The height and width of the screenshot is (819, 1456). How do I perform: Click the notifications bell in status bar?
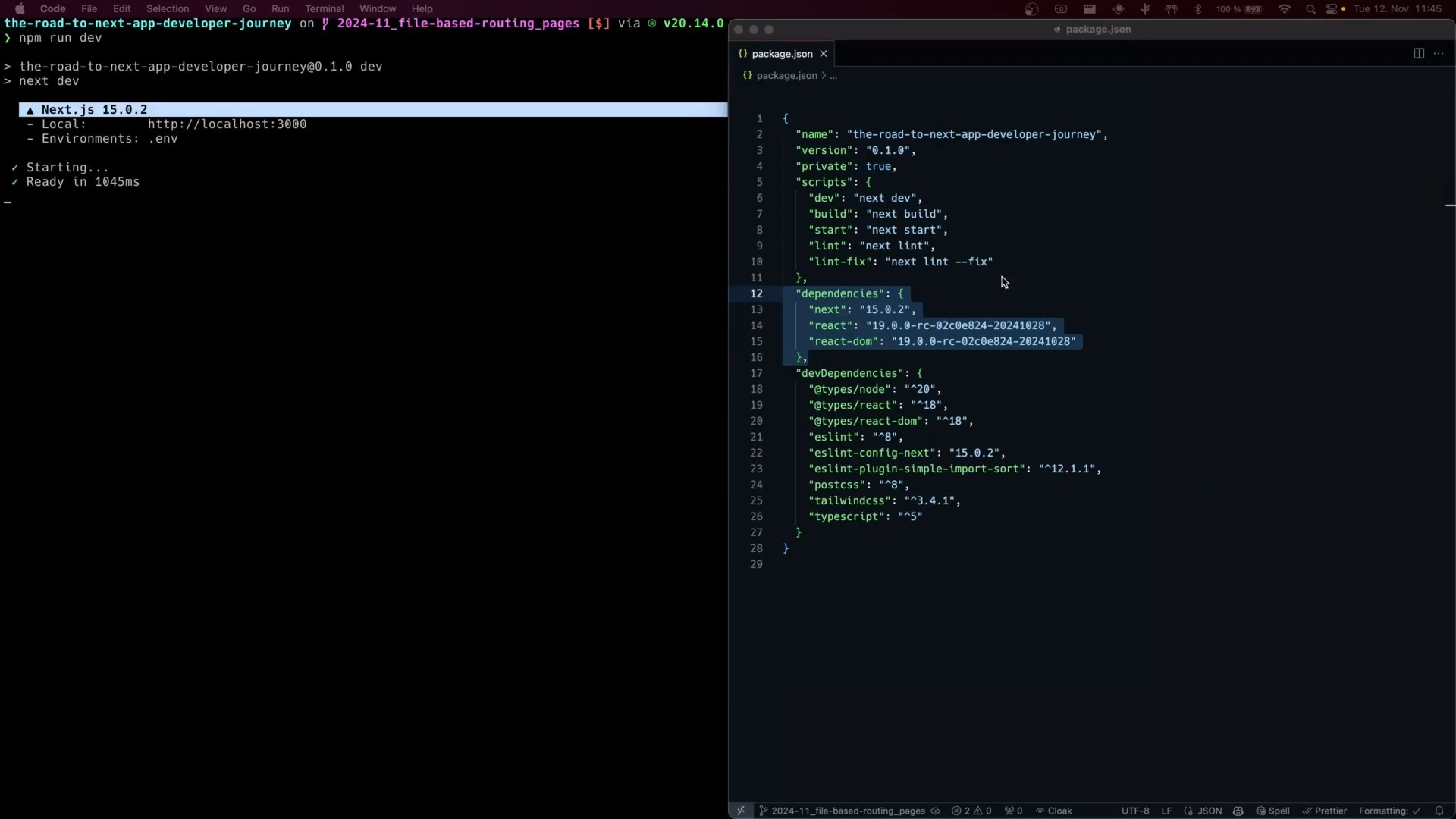click(x=1439, y=811)
